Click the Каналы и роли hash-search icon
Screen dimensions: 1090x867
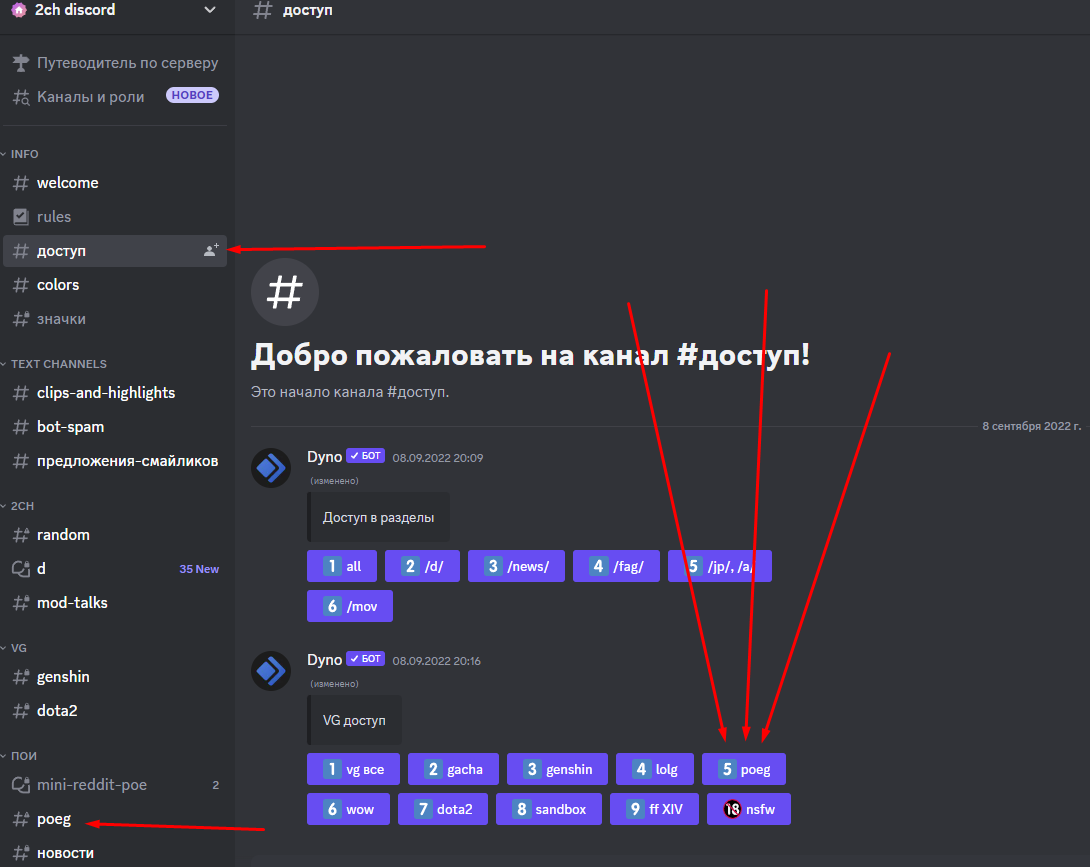pos(21,97)
